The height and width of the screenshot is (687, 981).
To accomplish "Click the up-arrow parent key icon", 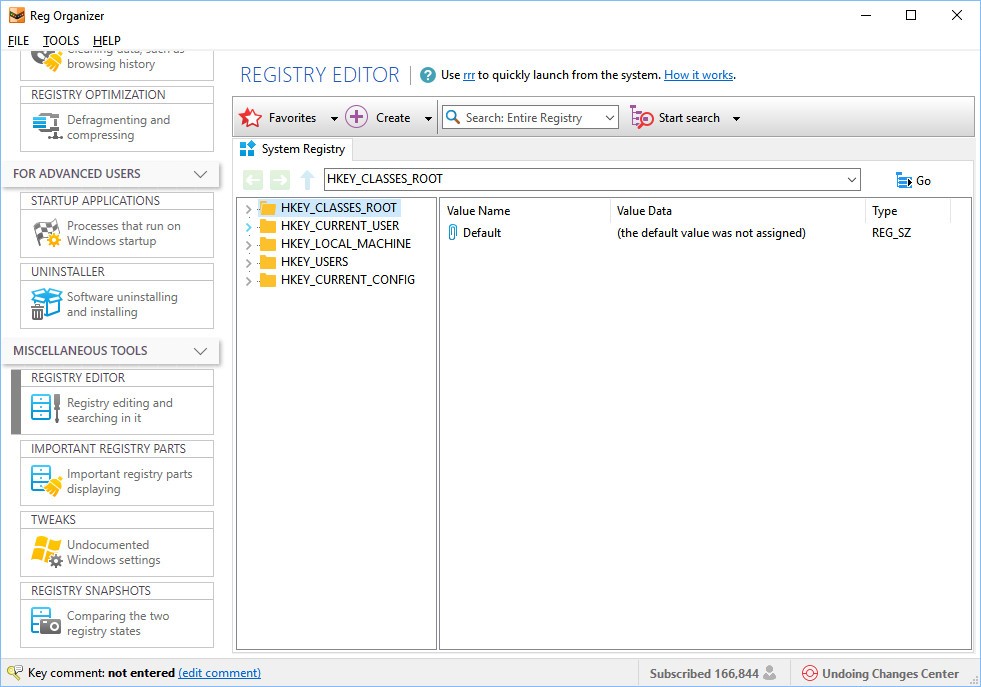I will (x=308, y=181).
